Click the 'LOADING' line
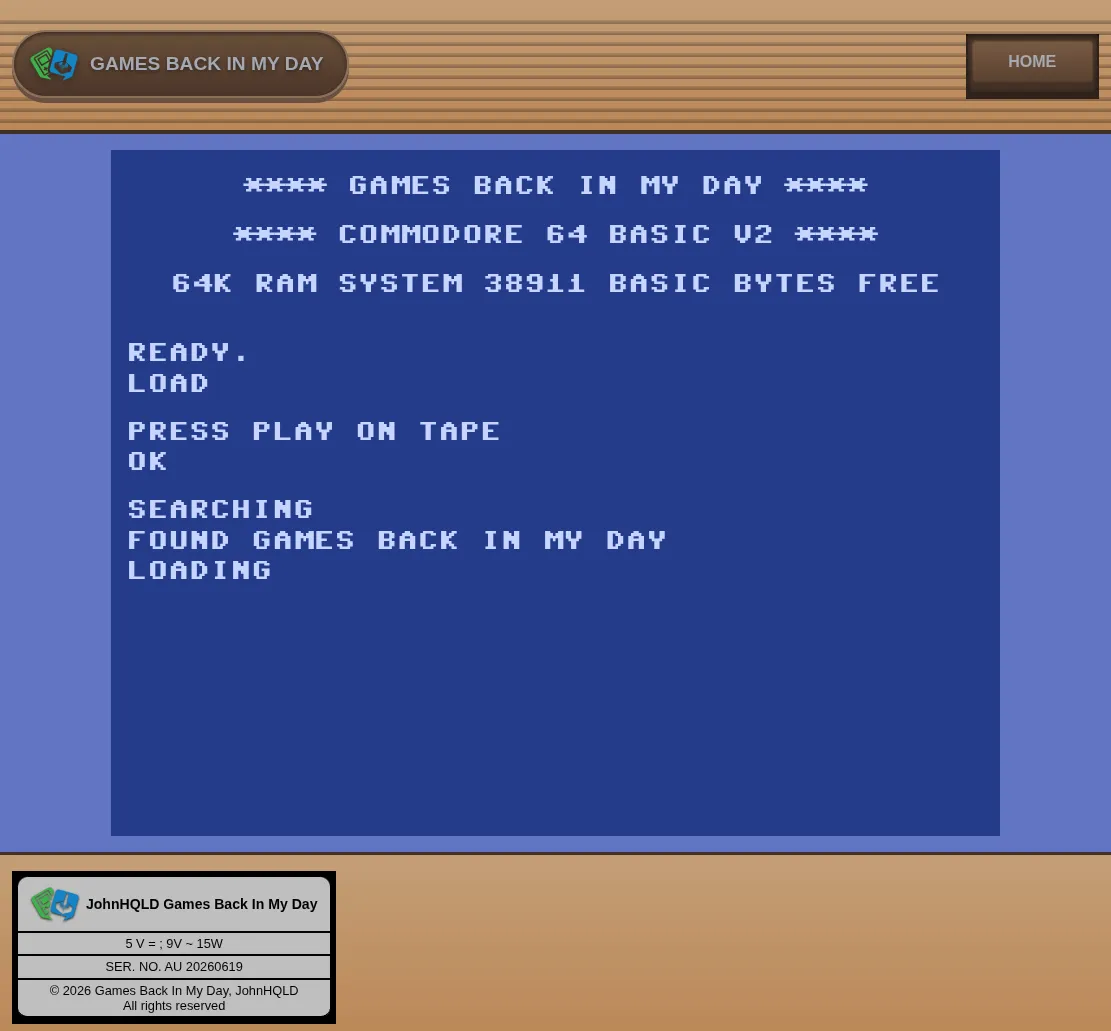The image size is (1111, 1031). tap(200, 570)
